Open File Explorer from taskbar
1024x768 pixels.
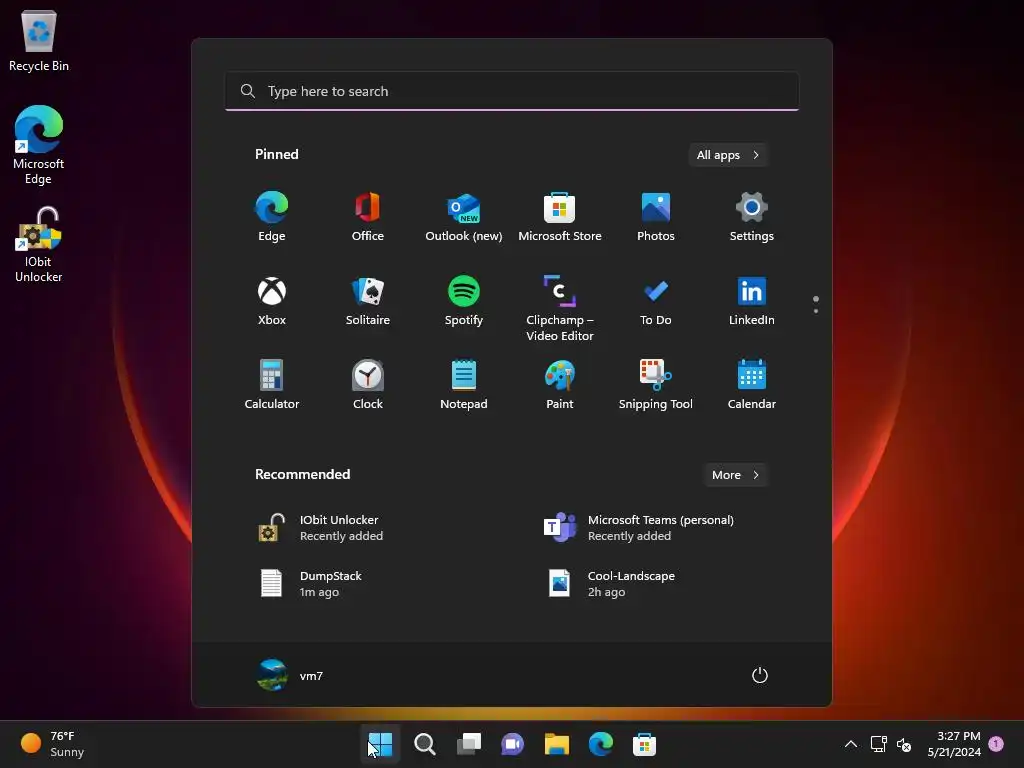[557, 744]
